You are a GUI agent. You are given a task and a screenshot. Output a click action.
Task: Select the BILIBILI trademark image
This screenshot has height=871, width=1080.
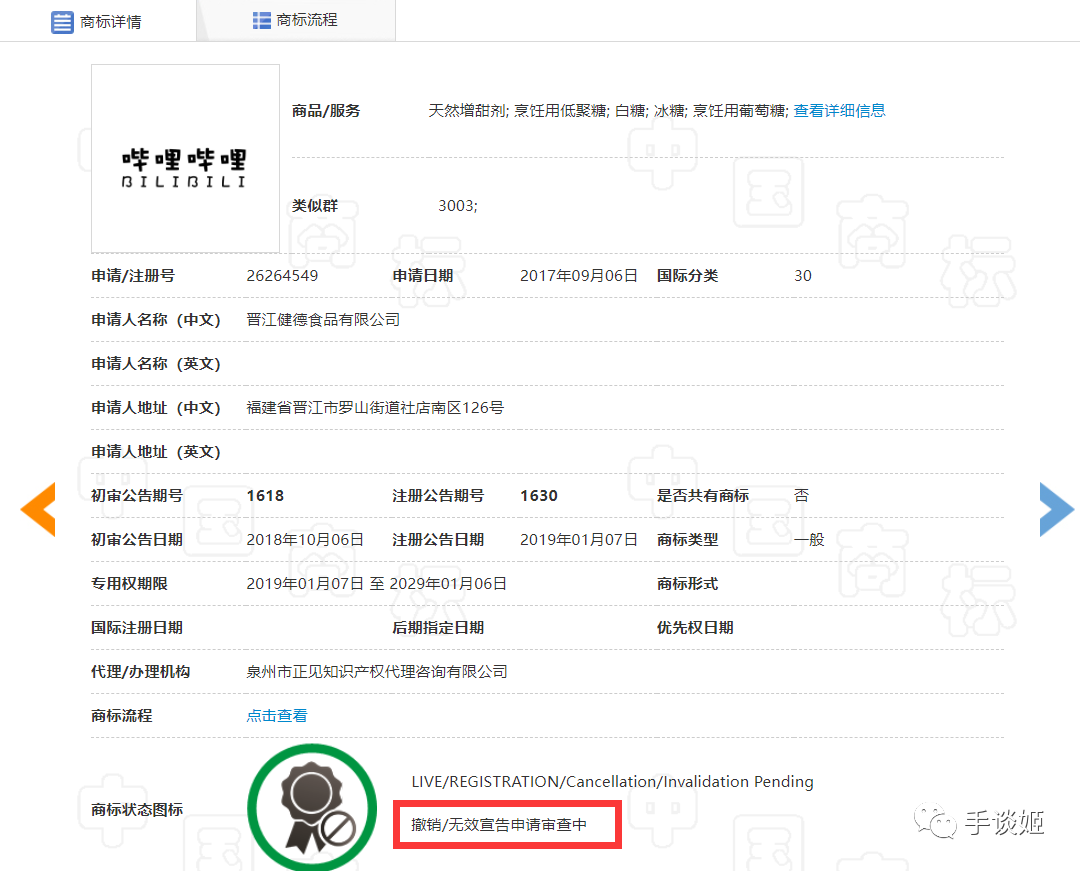[185, 159]
